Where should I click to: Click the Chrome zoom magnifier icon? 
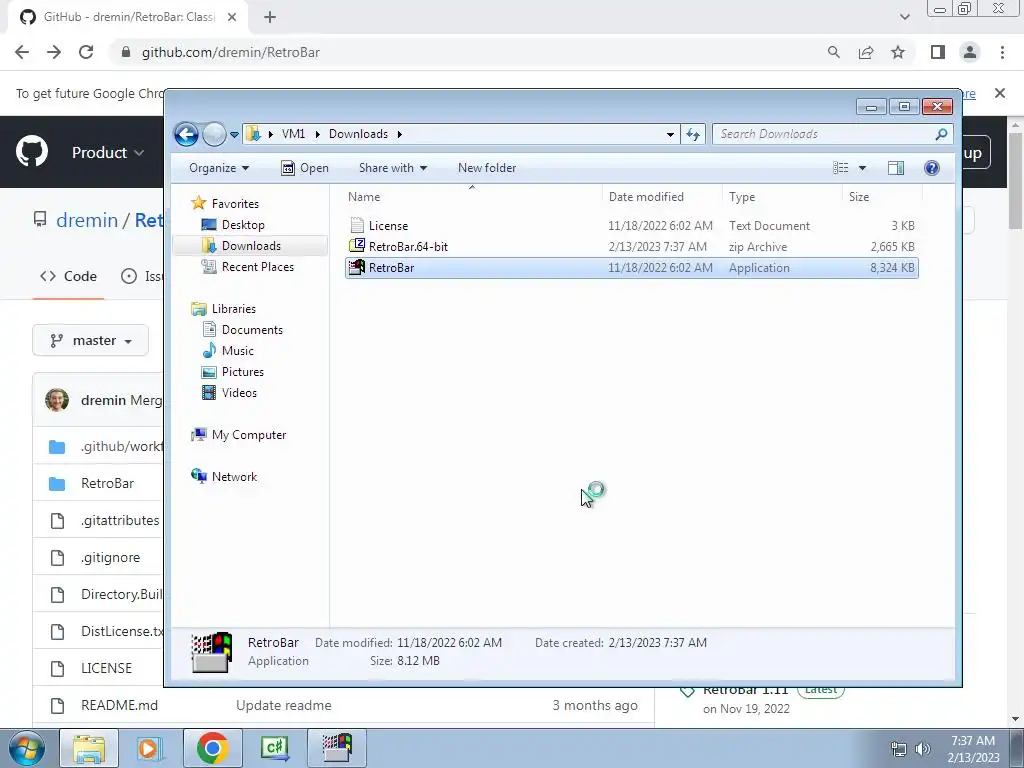point(833,52)
